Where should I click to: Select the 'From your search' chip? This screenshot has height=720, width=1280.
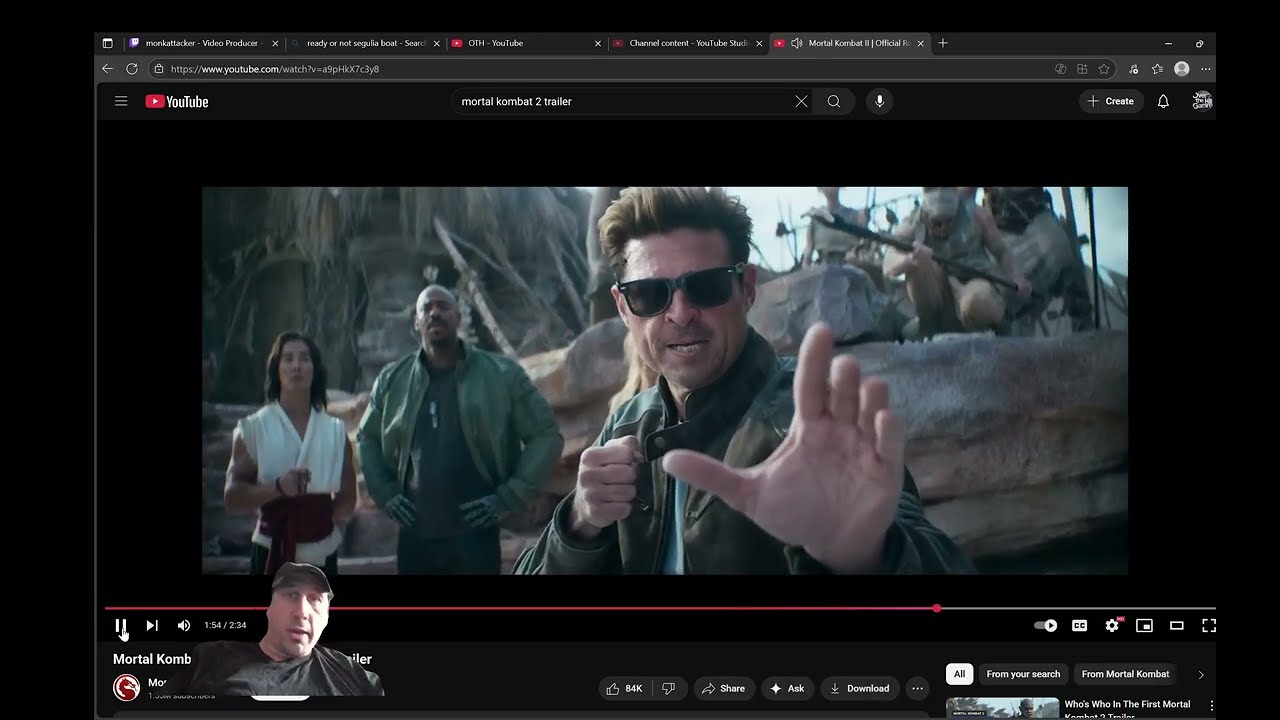pyautogui.click(x=1023, y=674)
